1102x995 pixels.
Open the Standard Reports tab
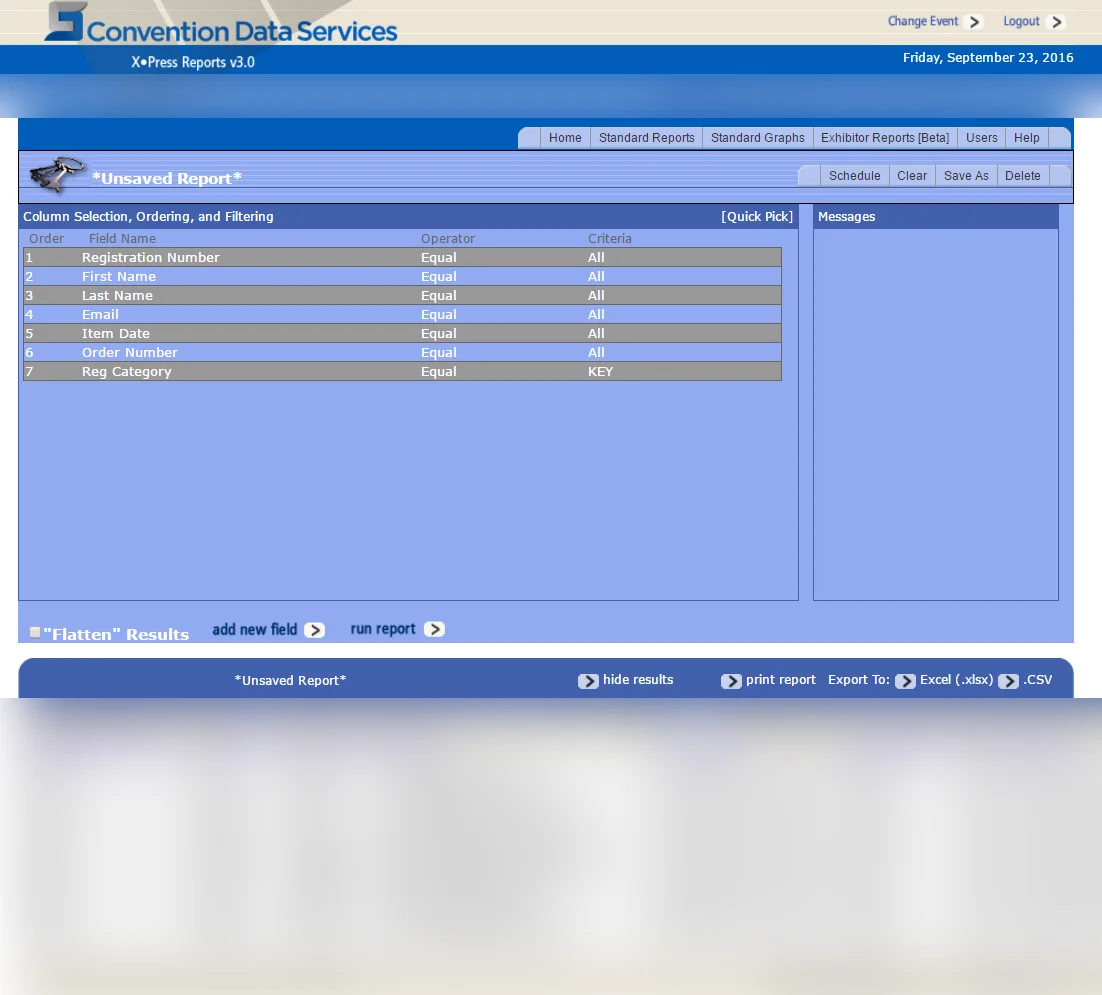click(x=647, y=138)
